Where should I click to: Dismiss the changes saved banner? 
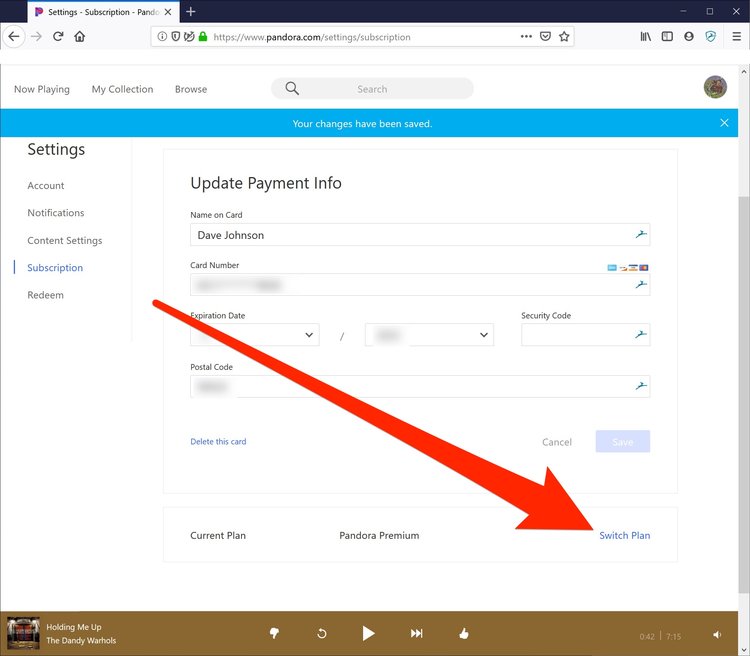pyautogui.click(x=724, y=123)
